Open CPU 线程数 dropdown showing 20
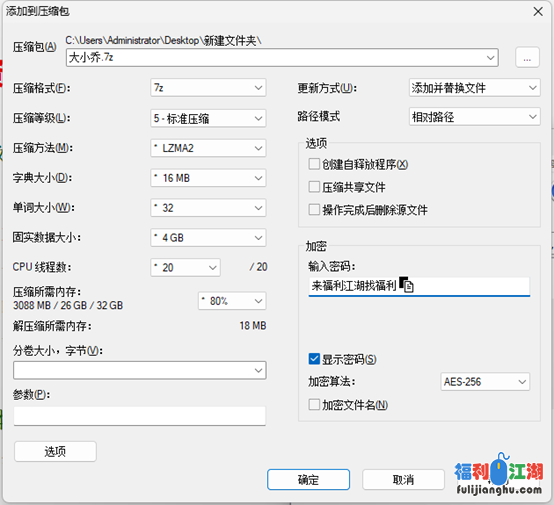Screen dimensions: 554x505 (185, 268)
